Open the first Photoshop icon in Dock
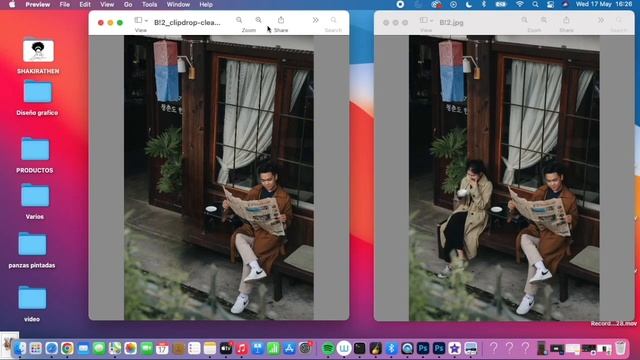Image resolution: width=640 pixels, height=360 pixels. [423, 348]
